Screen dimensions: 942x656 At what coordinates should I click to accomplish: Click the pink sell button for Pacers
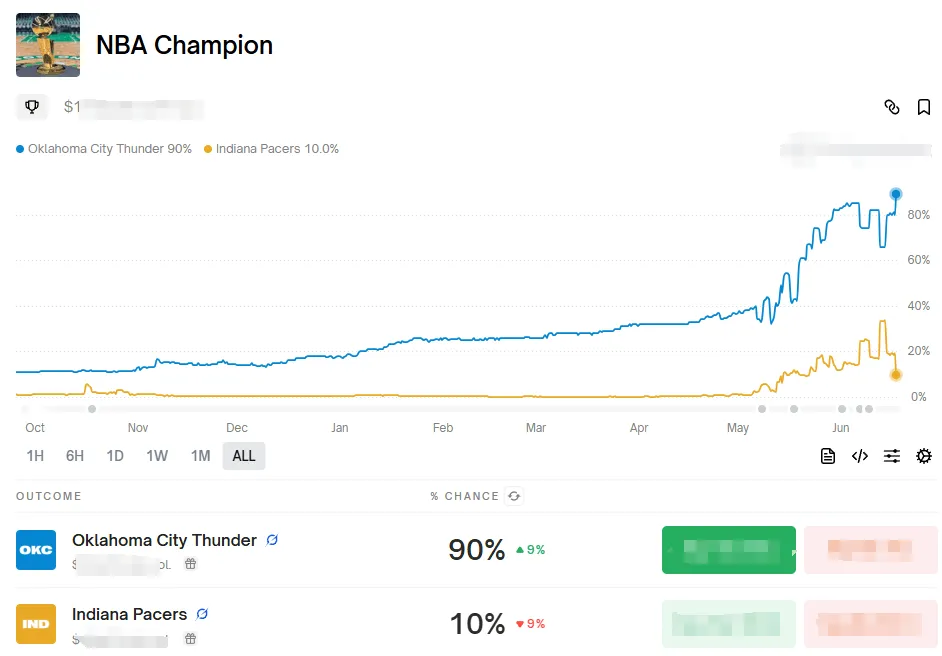[x=871, y=624]
